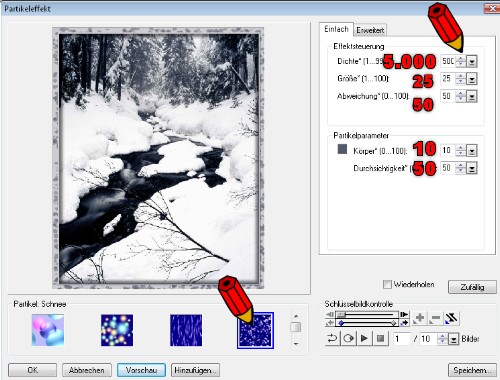Enable the Wiederholen checkbox
Screen dimensions: 500x380
tap(387, 284)
